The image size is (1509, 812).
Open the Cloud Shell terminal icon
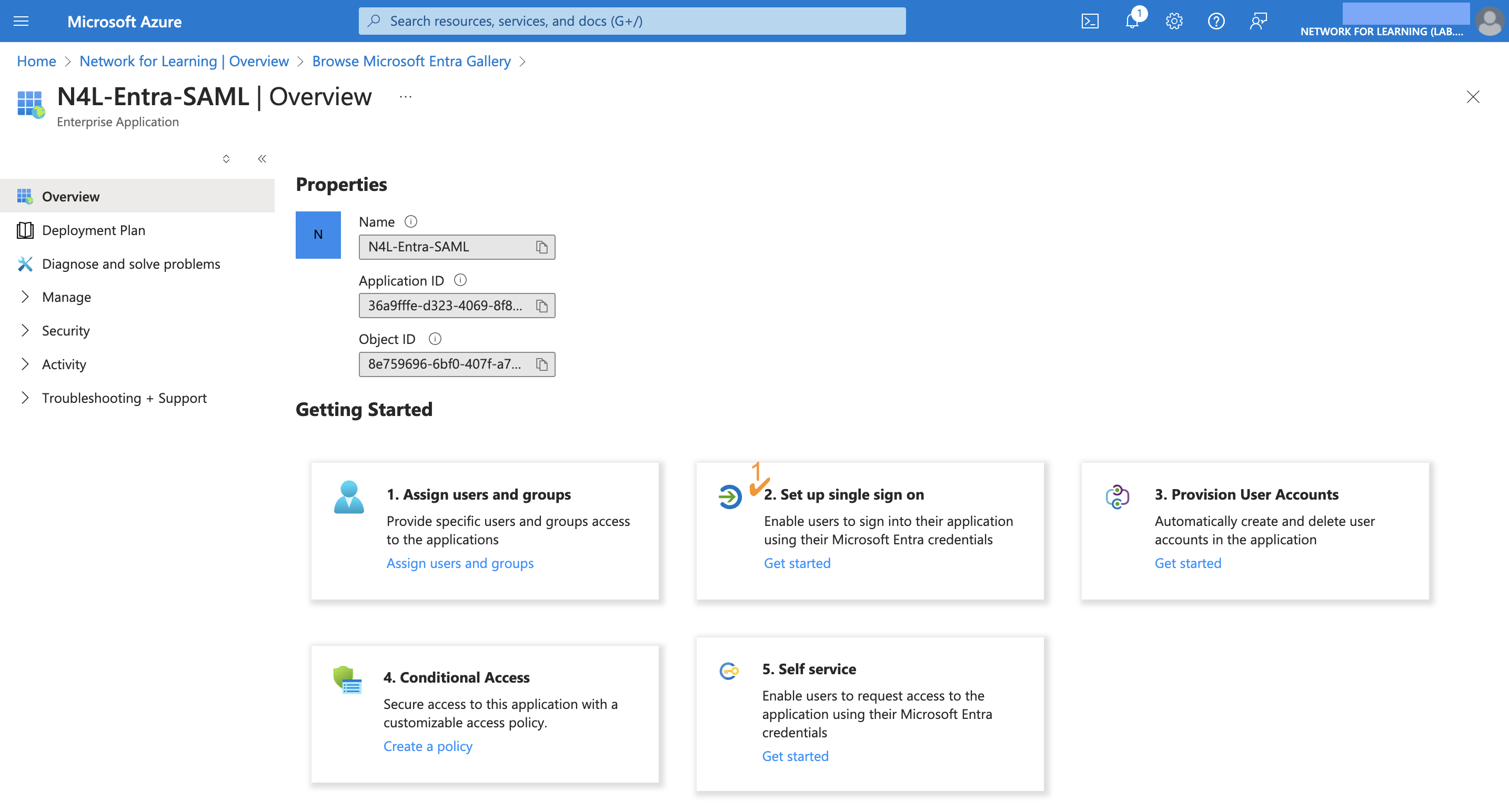1090,21
